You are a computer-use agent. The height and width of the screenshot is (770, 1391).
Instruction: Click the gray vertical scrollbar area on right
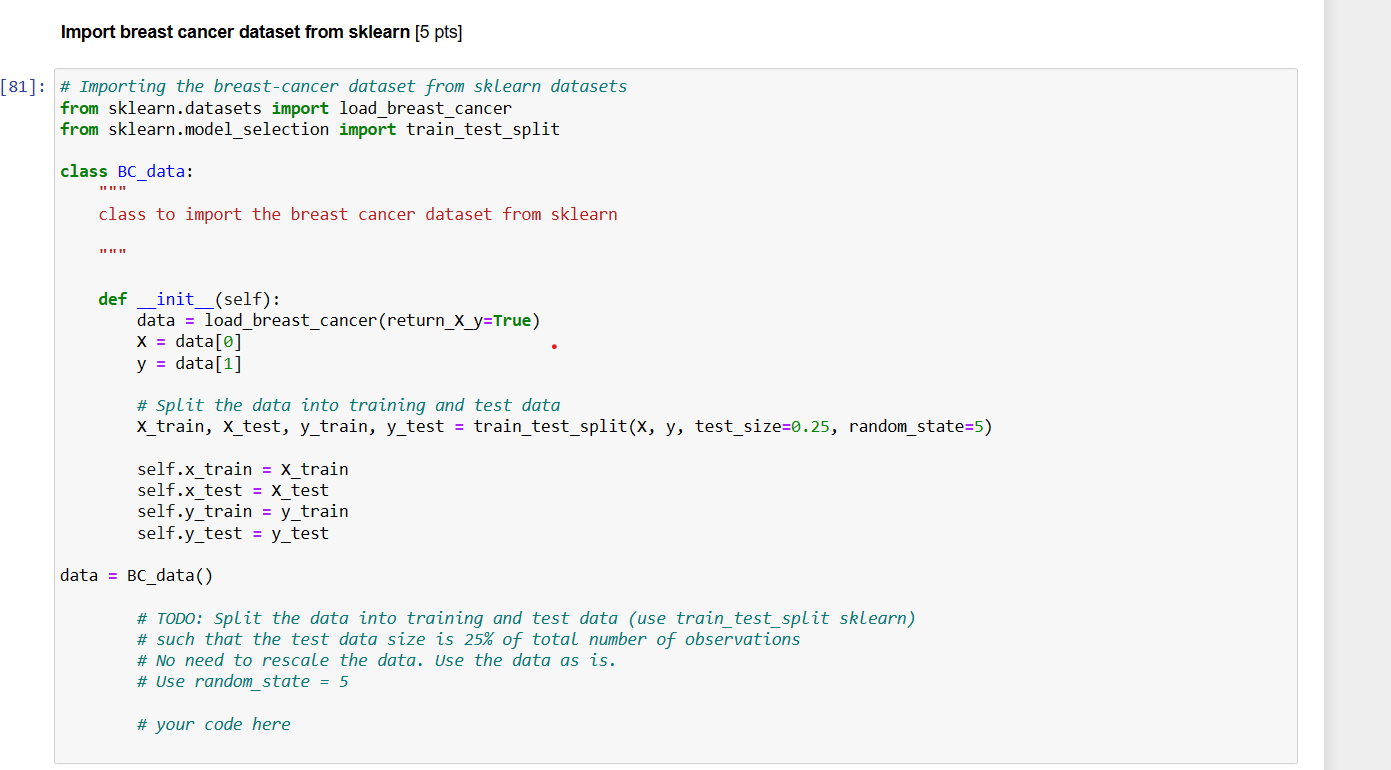(x=1357, y=385)
